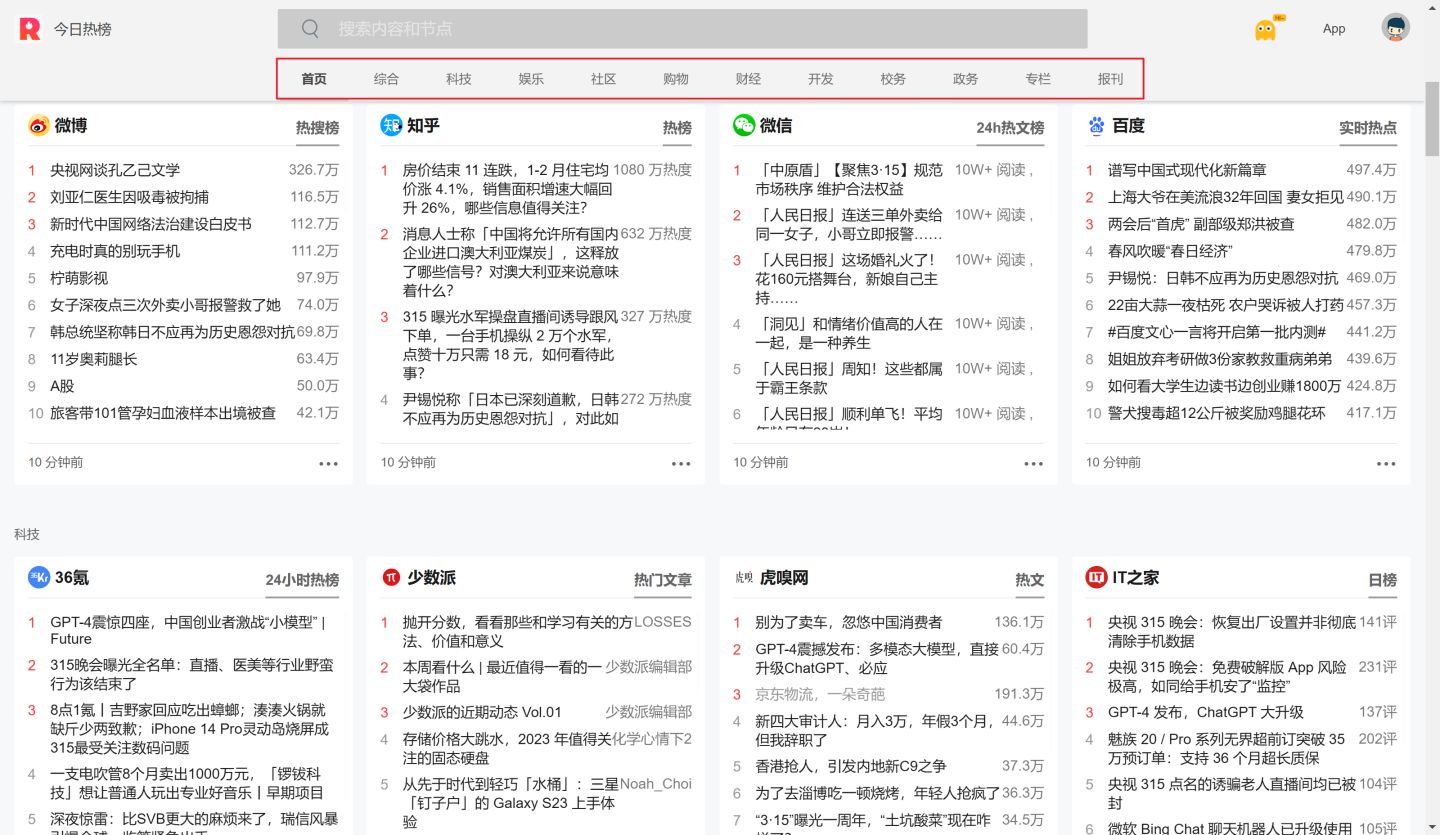Screen dimensions: 1440x835
Task: Expand more options on the 微博 card
Action: tap(328, 463)
